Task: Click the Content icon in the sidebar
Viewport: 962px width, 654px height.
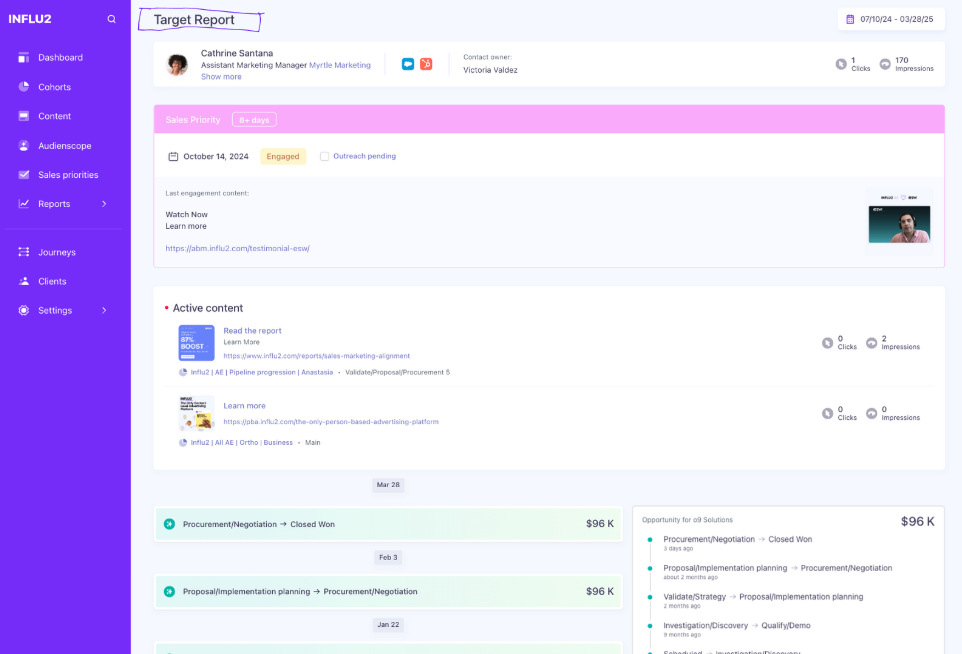Action: (24, 116)
